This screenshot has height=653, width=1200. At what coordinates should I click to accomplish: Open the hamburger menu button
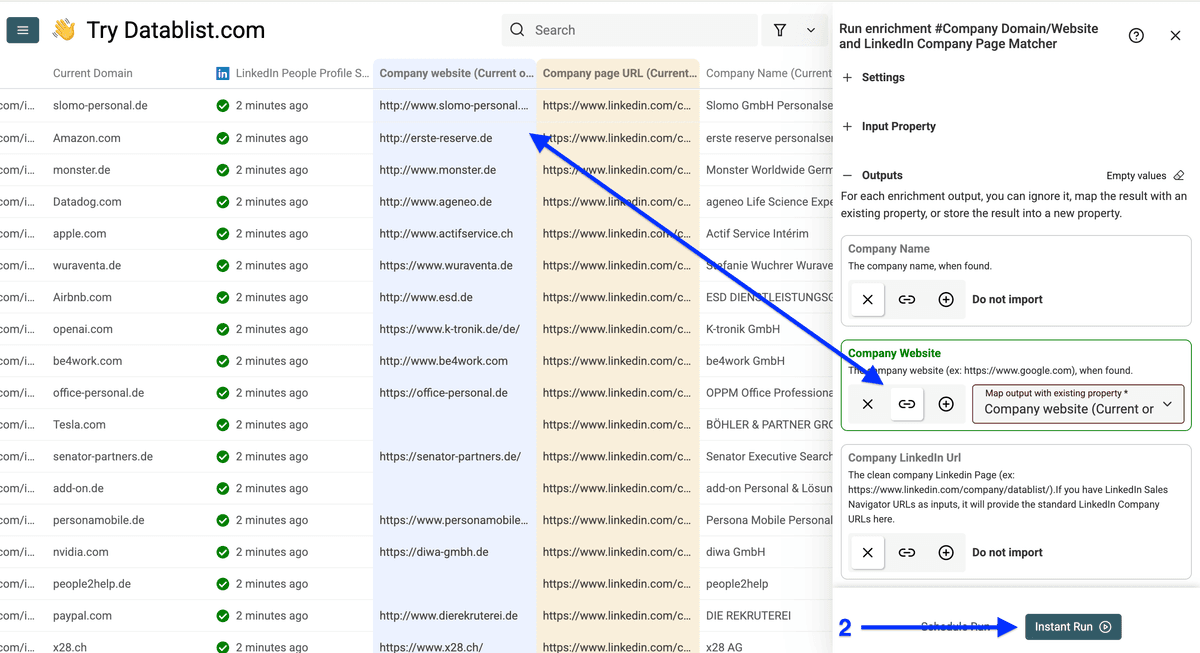[23, 30]
